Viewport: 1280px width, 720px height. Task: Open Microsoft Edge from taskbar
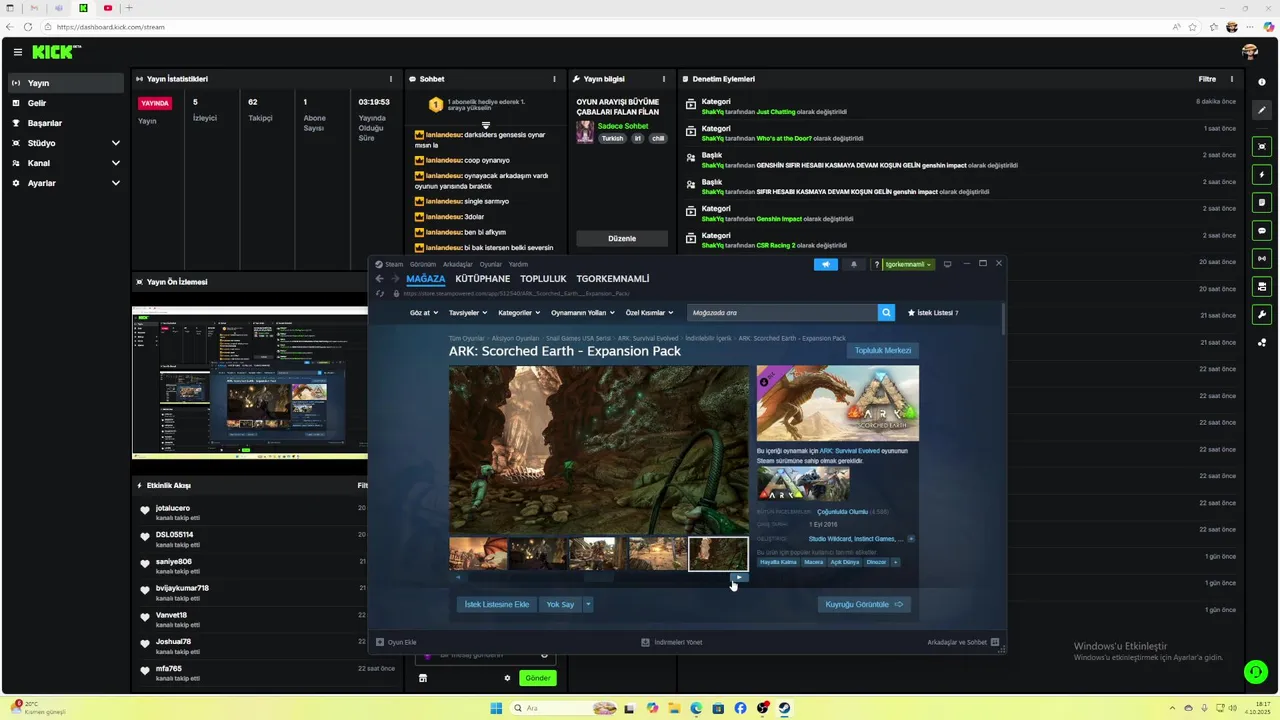pos(696,708)
